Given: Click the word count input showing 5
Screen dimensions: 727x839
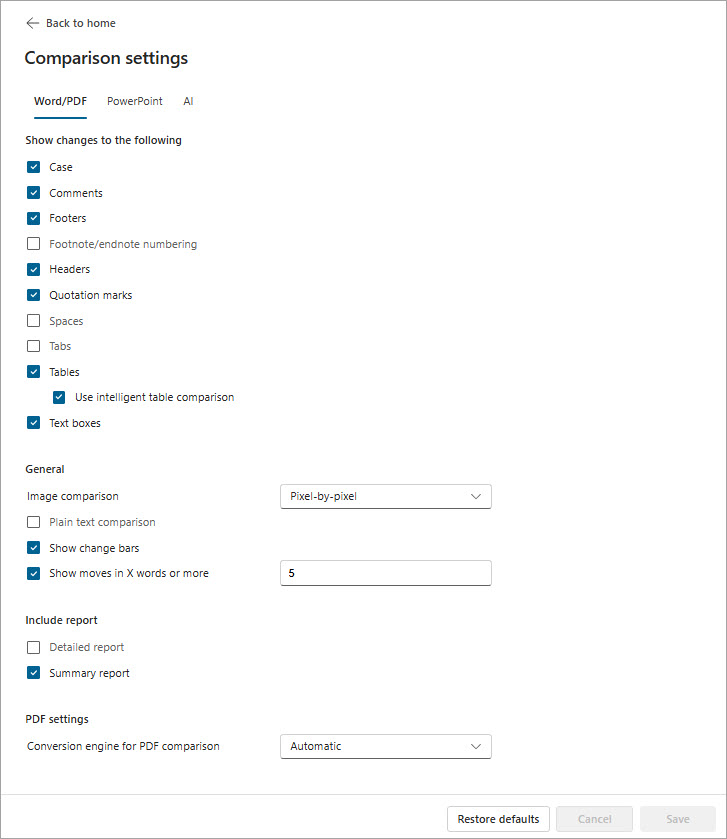Looking at the screenshot, I should pyautogui.click(x=385, y=573).
